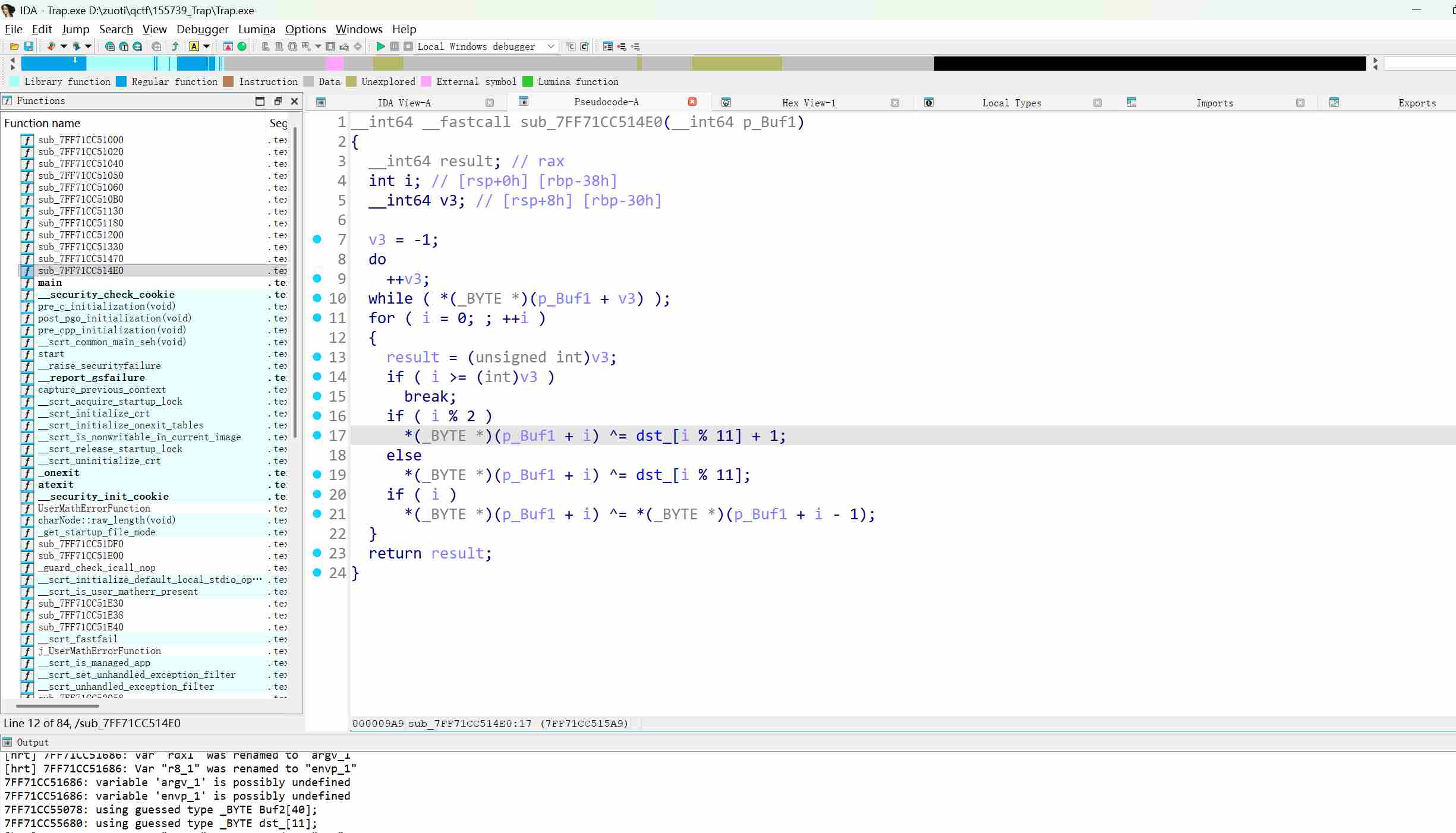
Task: Click the Save database floppy icon
Action: (28, 46)
